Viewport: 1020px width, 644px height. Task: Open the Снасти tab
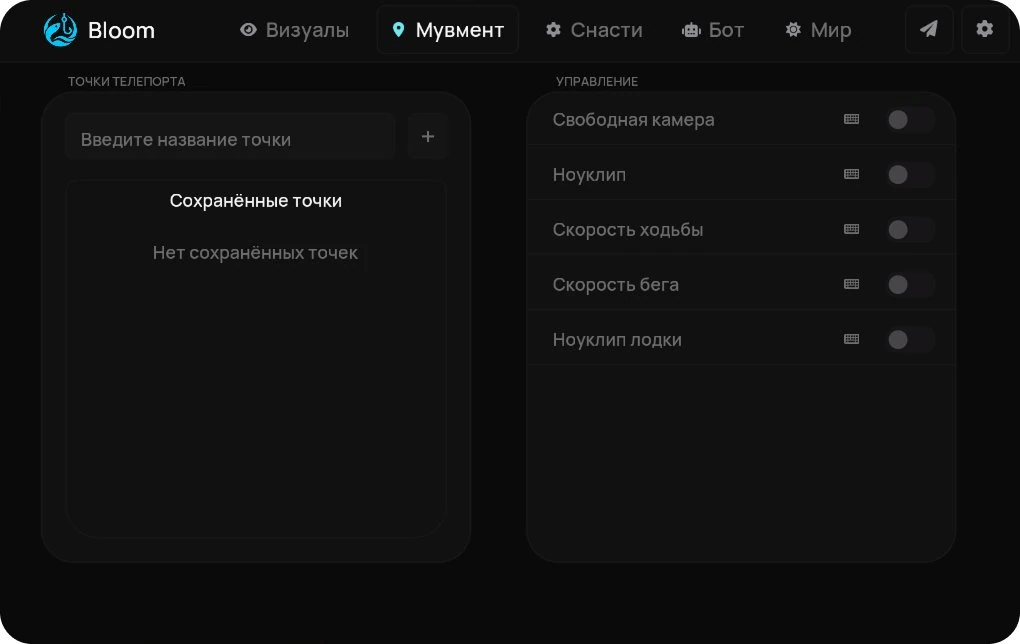(x=594, y=30)
